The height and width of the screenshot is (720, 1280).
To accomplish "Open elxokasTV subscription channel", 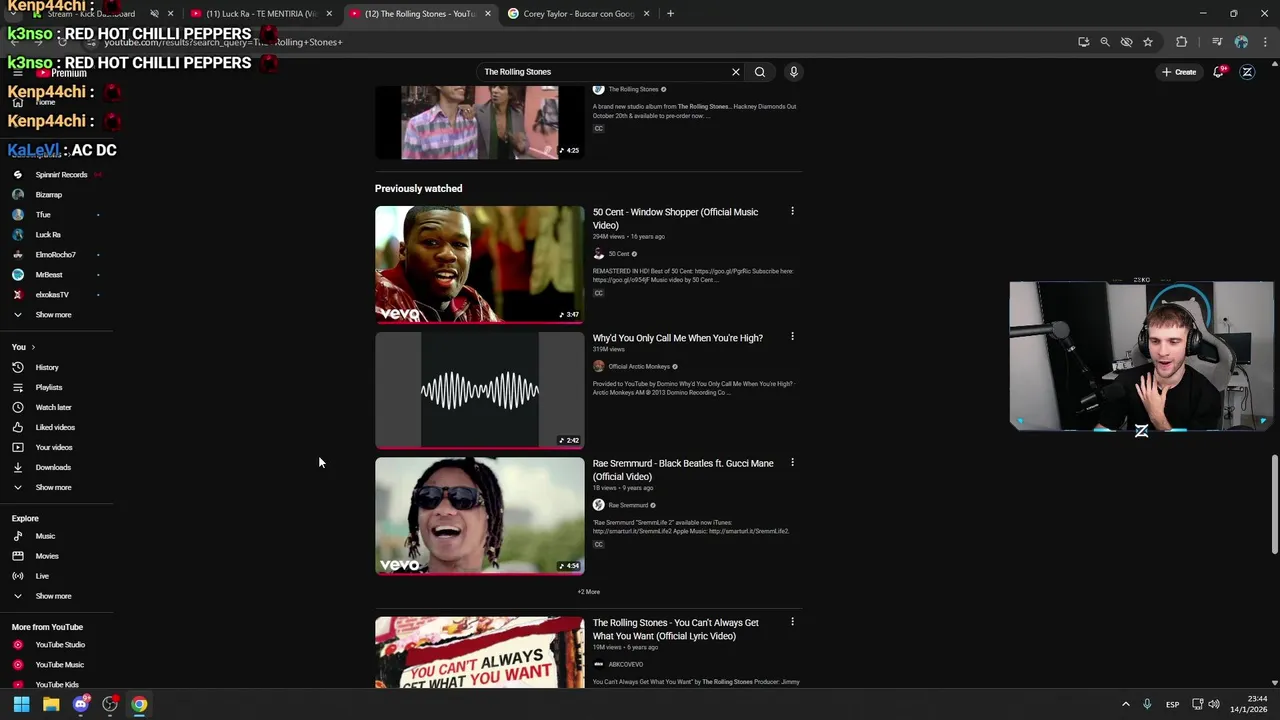I will [52, 295].
